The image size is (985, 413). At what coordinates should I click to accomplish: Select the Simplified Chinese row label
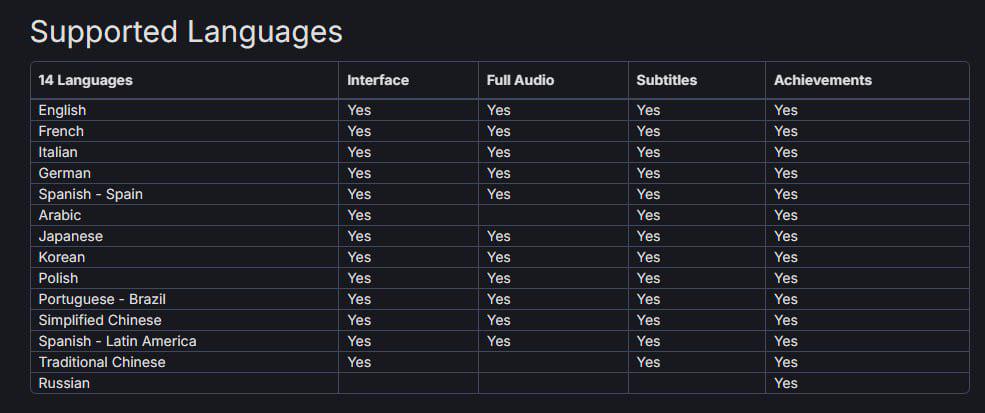[x=100, y=320]
